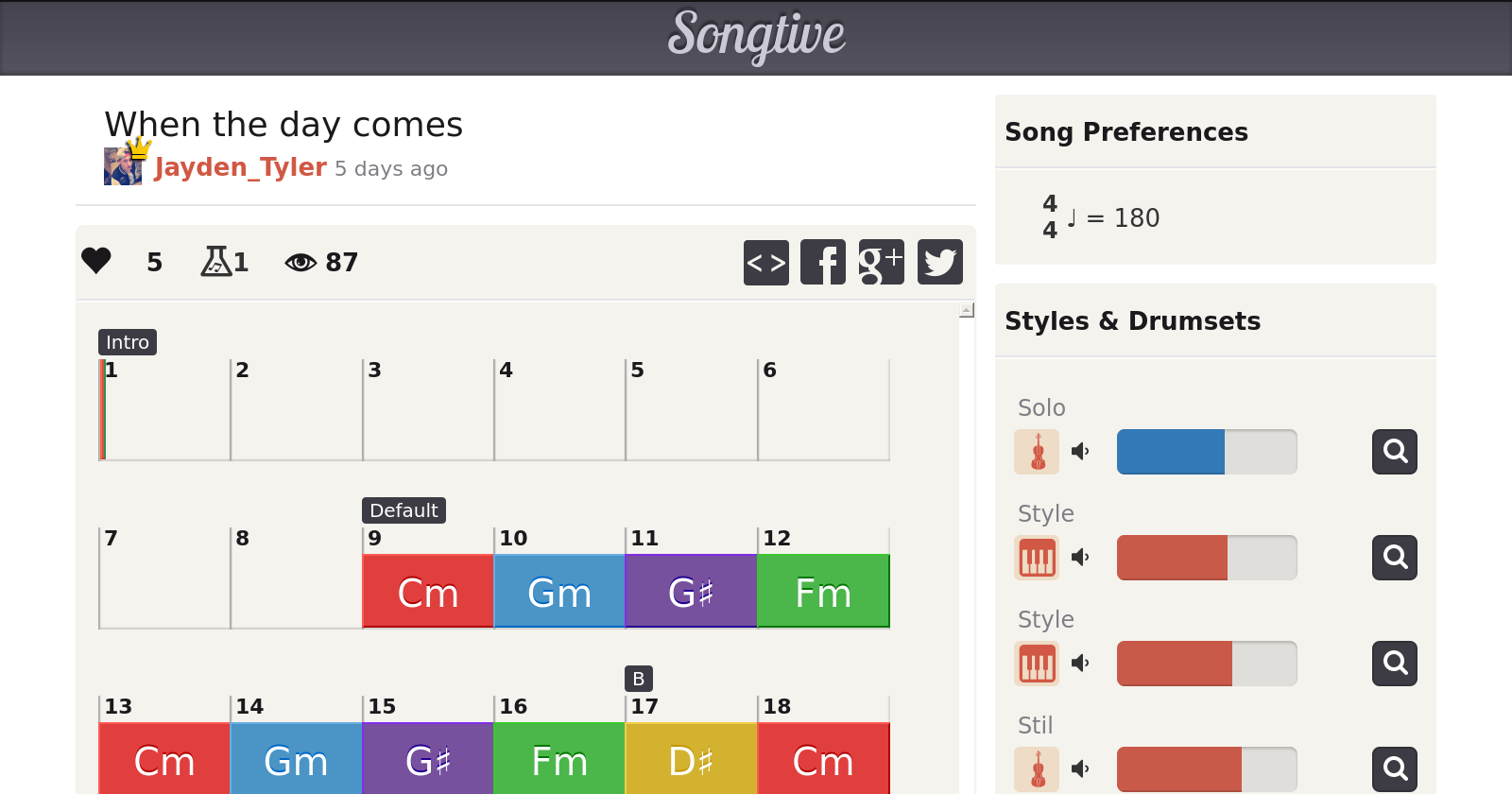Share song on Twitter
The height and width of the screenshot is (794, 1512).
(939, 262)
